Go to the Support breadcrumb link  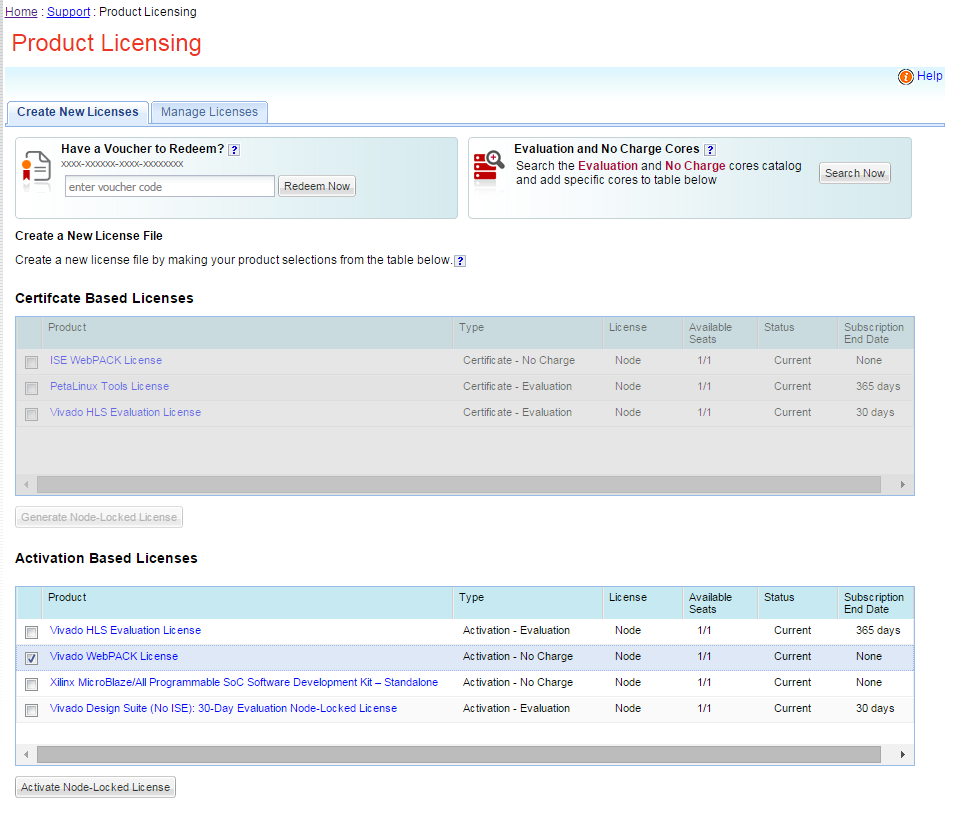click(x=68, y=12)
